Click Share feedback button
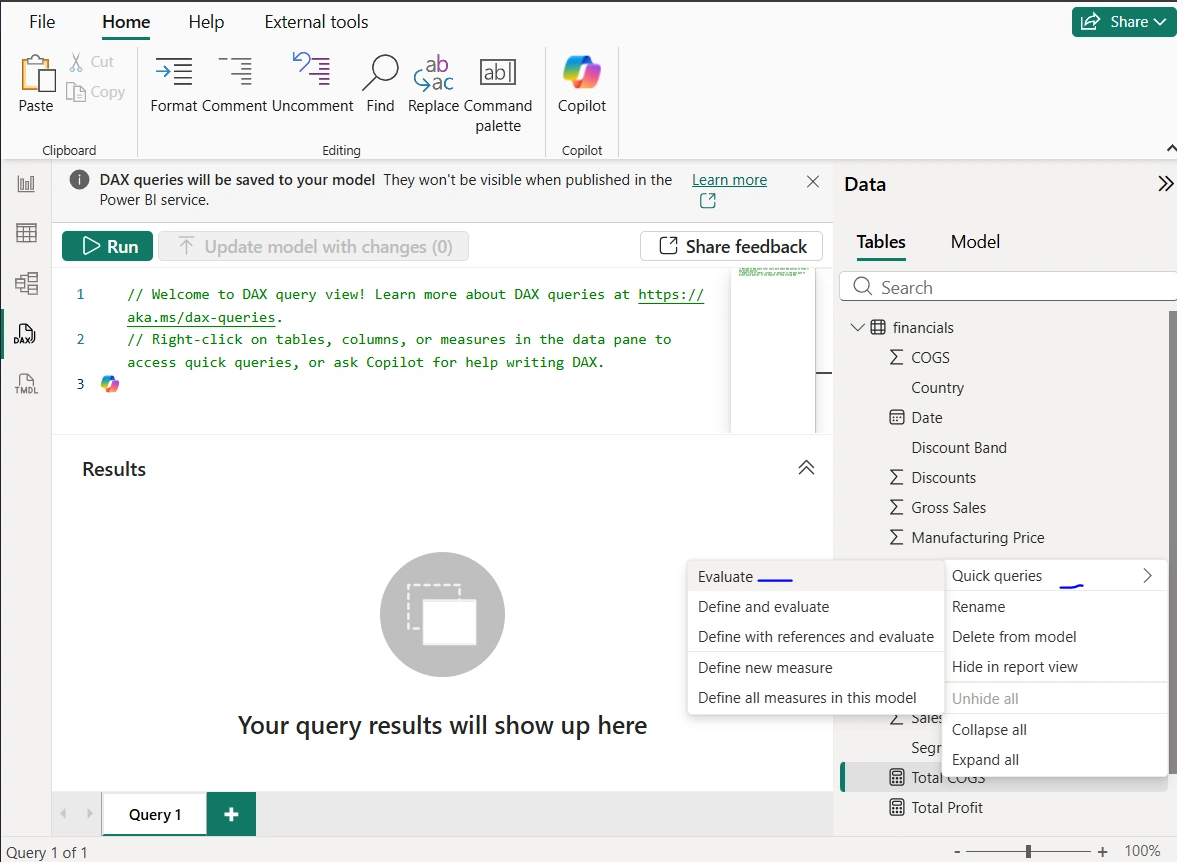 [731, 246]
